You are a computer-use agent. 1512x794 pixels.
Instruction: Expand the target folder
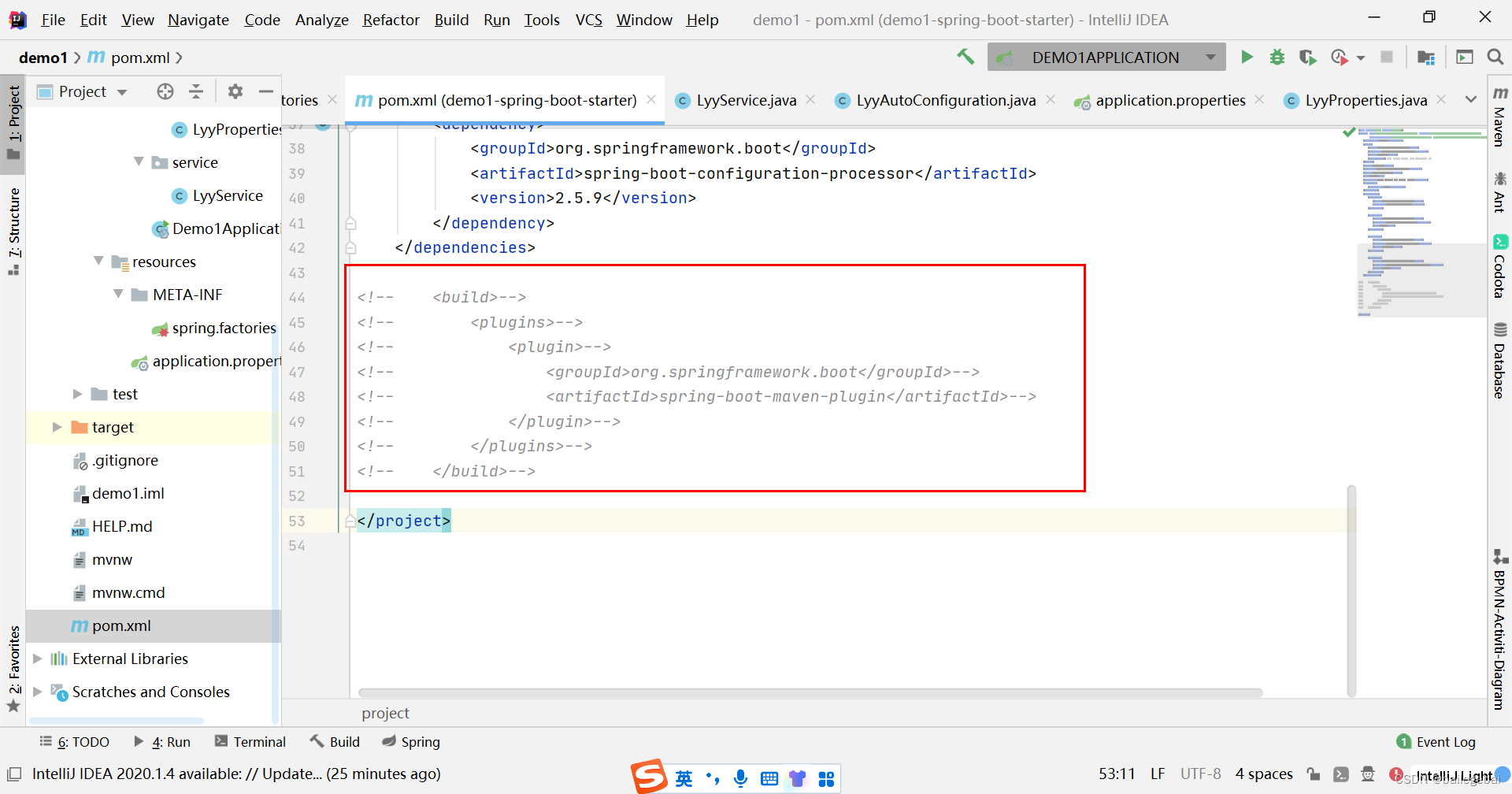tap(57, 426)
